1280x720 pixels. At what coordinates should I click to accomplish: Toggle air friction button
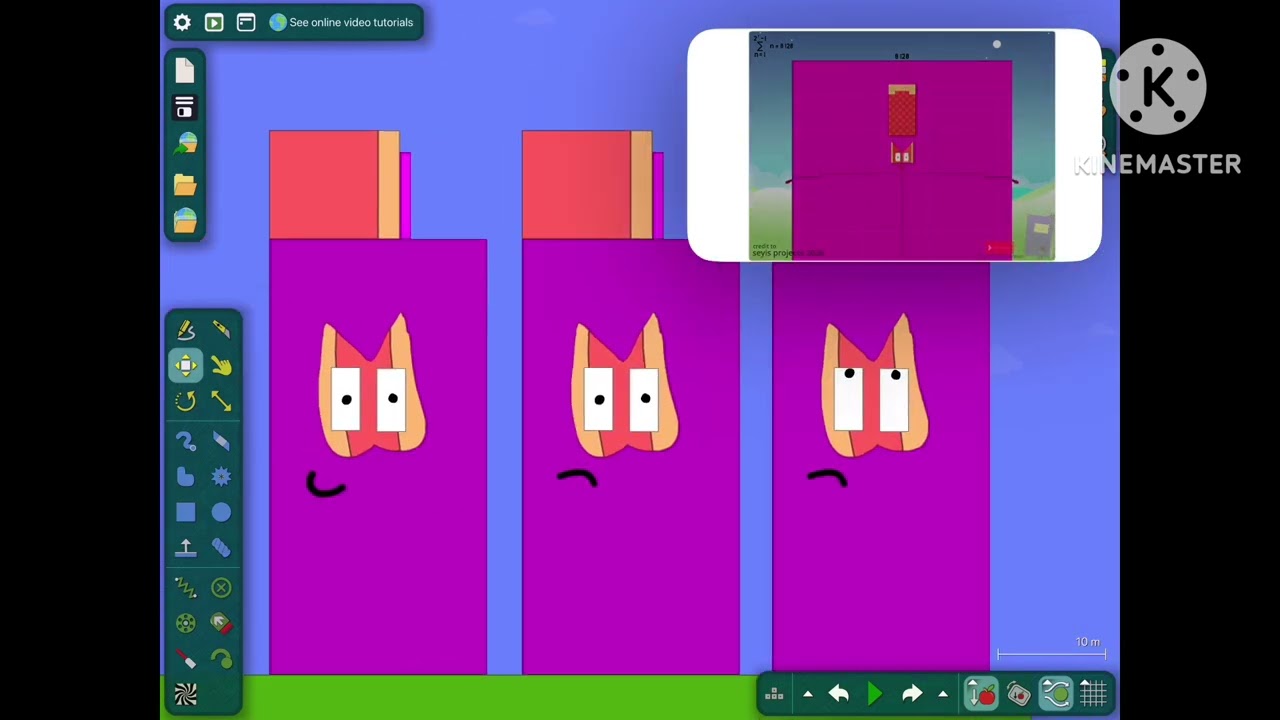tap(1055, 693)
